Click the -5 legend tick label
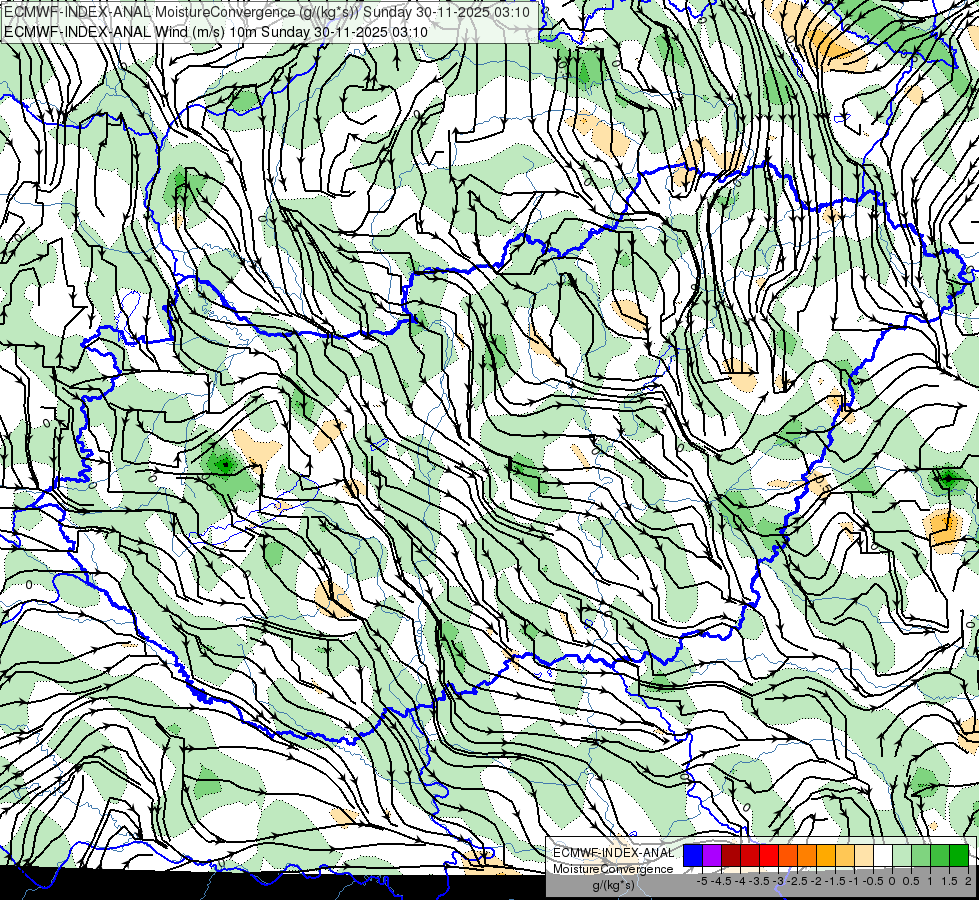 click(x=702, y=881)
